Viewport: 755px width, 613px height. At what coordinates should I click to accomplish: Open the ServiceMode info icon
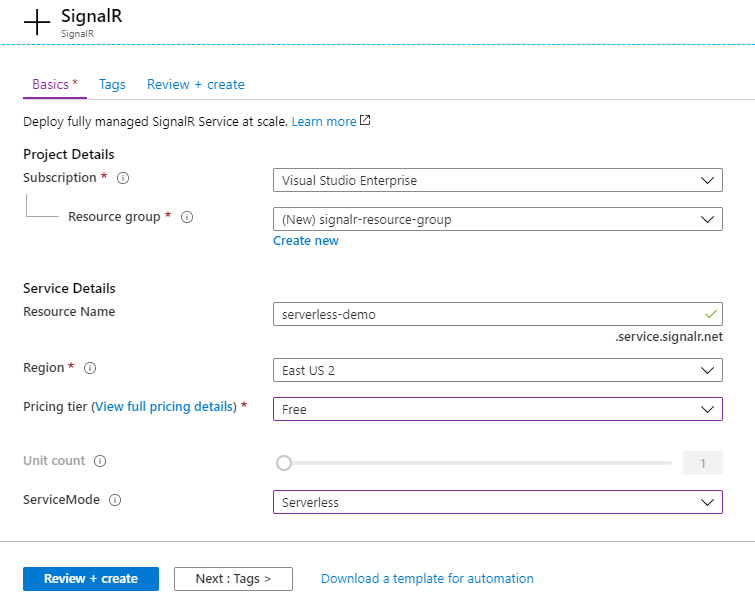(x=115, y=500)
